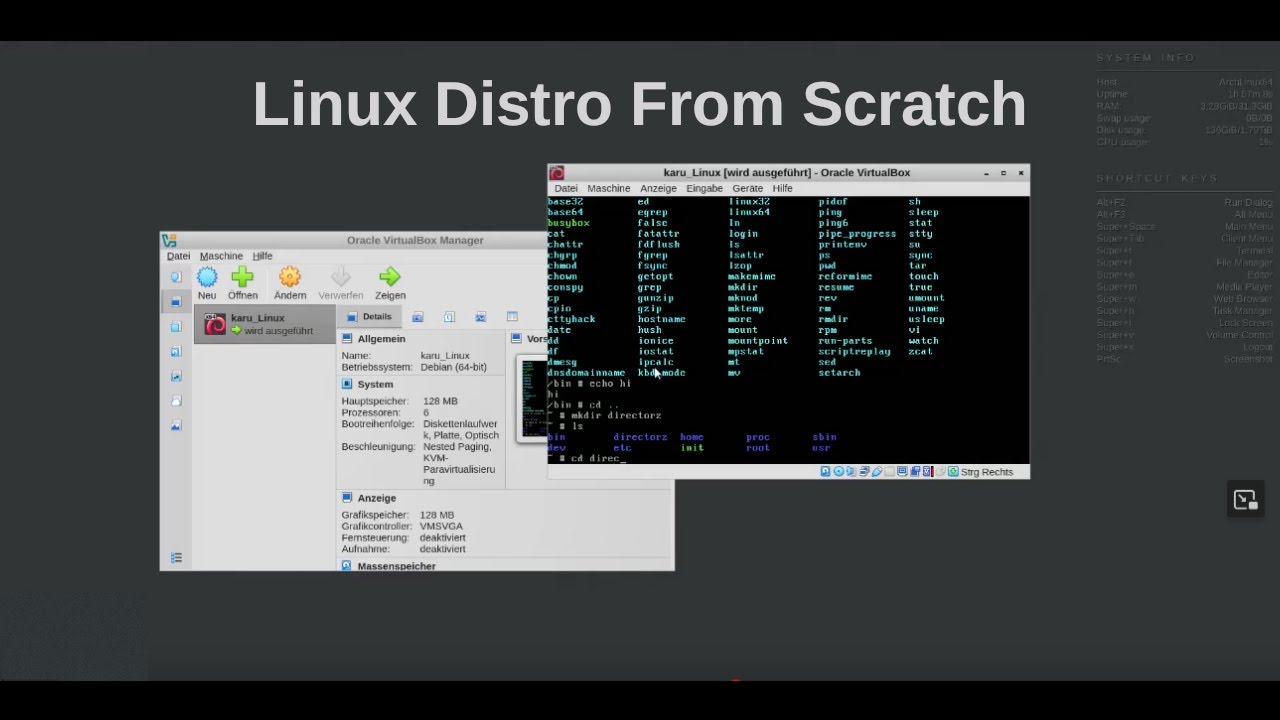Open VM settings with the Ändern gear icon
The width and height of the screenshot is (1280, 720).
point(290,277)
